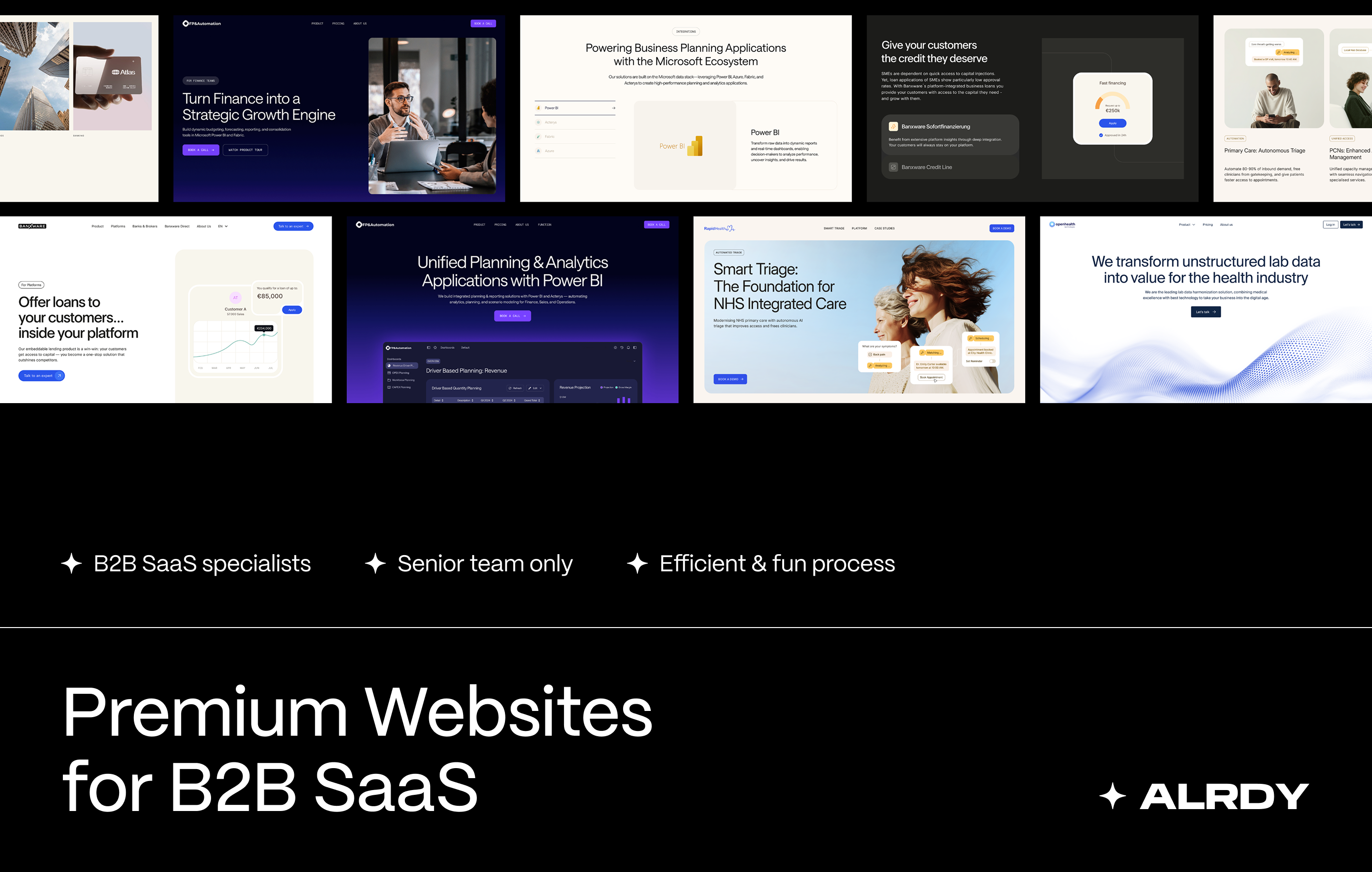Click the star before B2B SaaS specialists
Image resolution: width=1372 pixels, height=872 pixels.
pos(71,563)
